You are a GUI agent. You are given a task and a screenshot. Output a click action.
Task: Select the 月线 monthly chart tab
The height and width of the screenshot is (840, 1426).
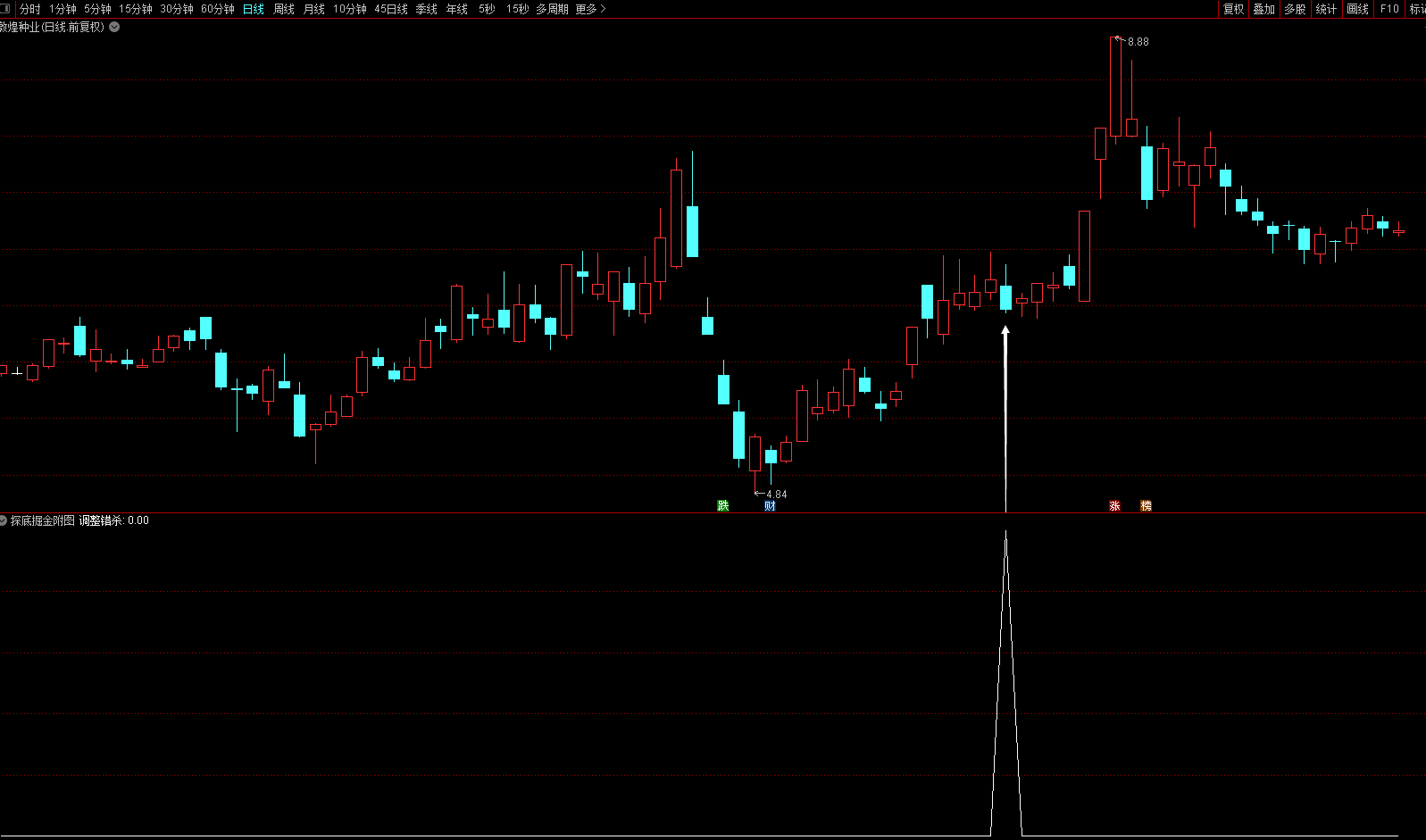coord(314,9)
